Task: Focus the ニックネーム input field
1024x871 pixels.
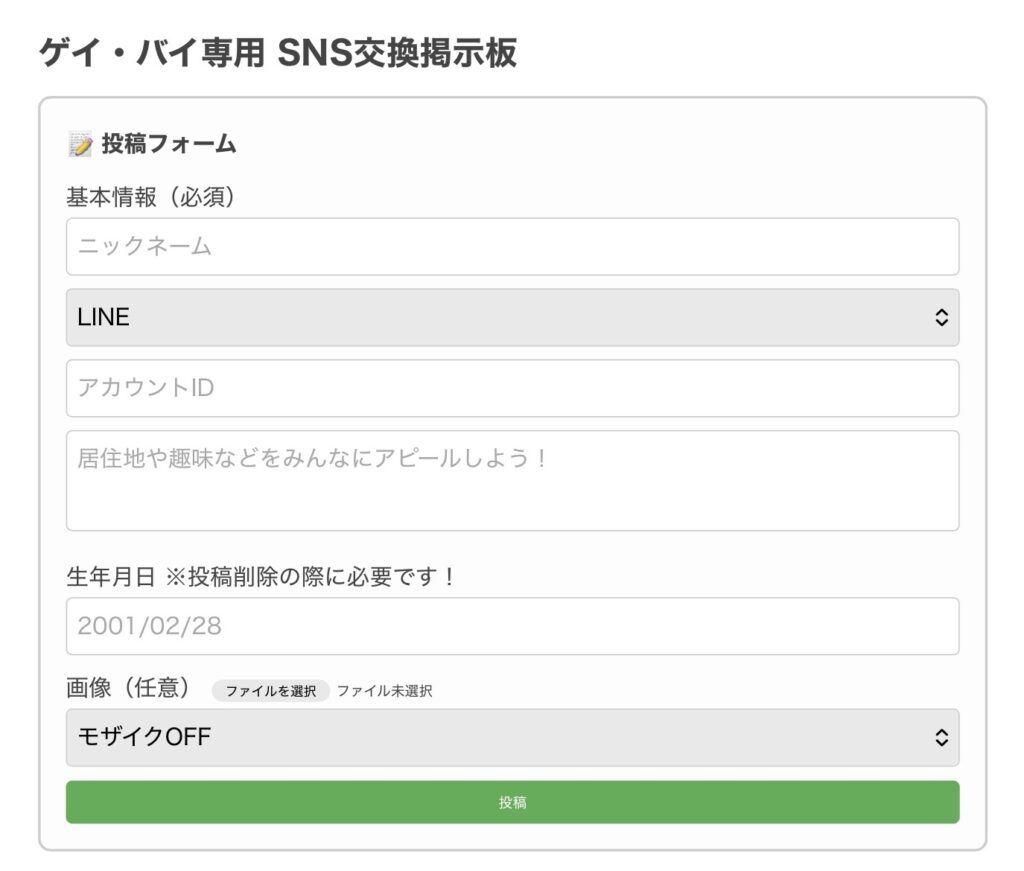Action: 512,247
